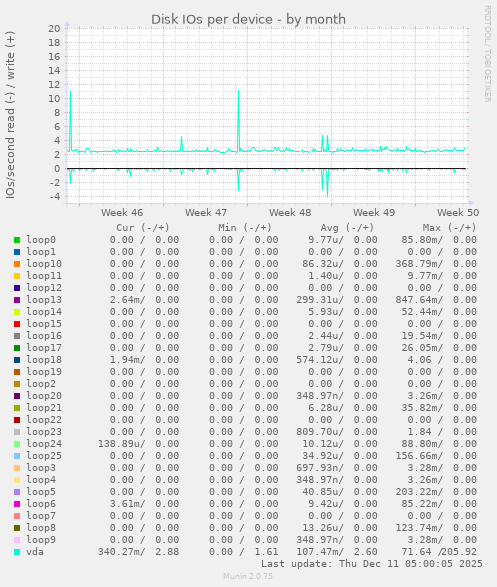Viewport: 497px width, 587px height.
Task: Select the loop9 device label
Action: tap(41, 540)
